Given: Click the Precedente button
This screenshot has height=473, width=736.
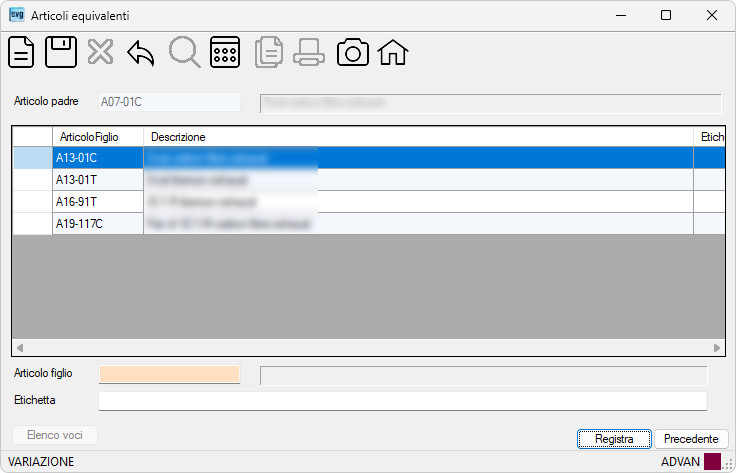Looking at the screenshot, I should (691, 439).
